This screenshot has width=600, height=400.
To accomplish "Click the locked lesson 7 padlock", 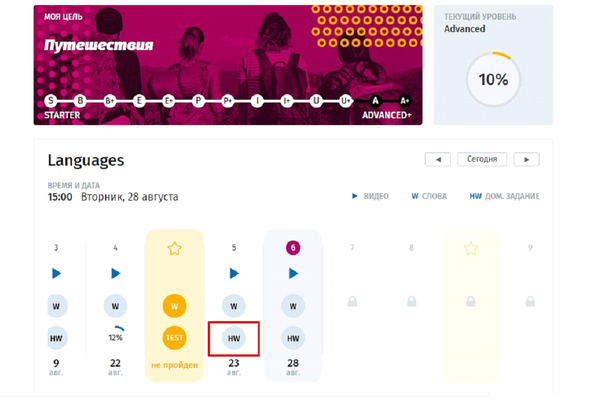I will click(x=352, y=300).
